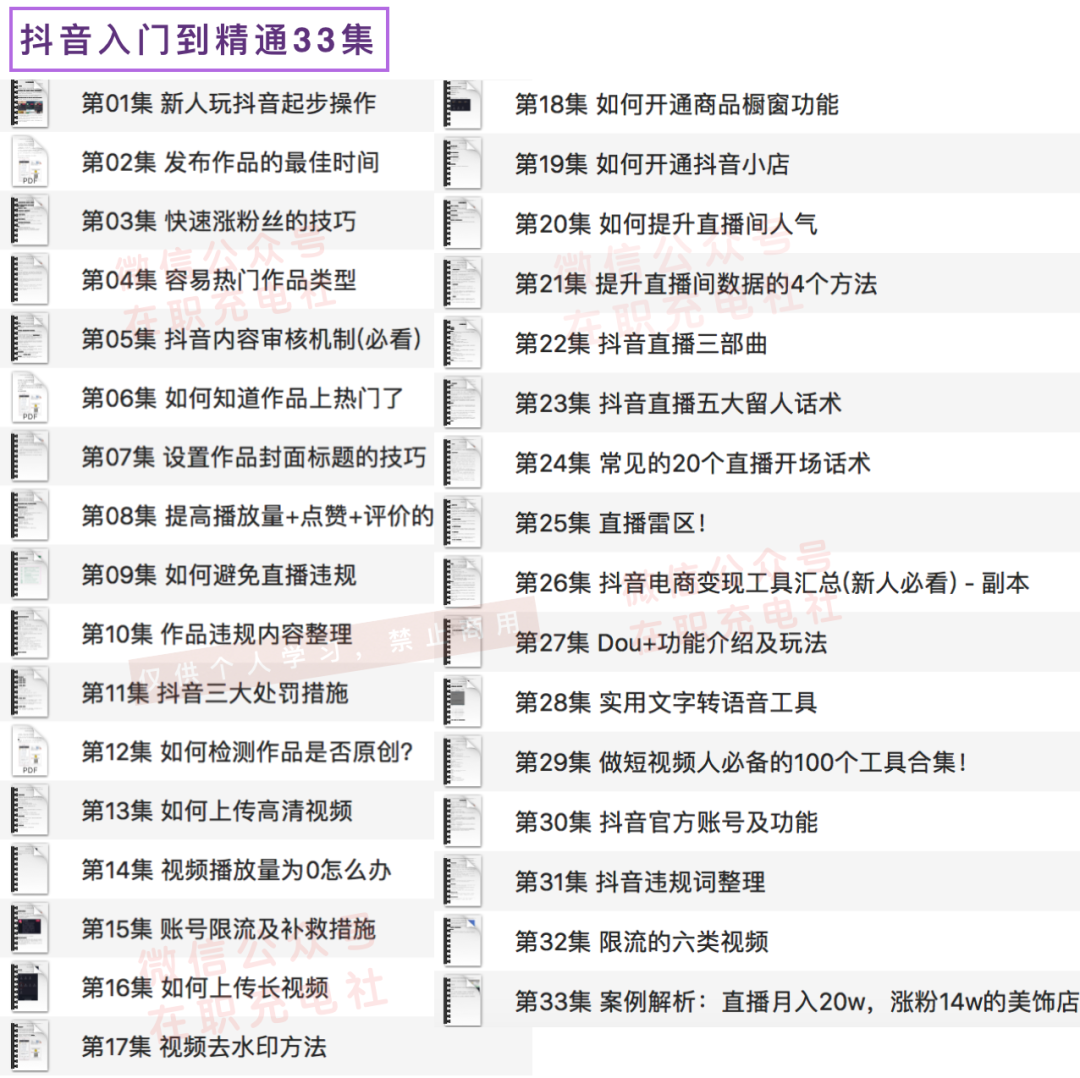Viewport: 1080px width, 1078px height.
Task: Select file name 第13集 如何上传高清视频
Action: coord(217,811)
